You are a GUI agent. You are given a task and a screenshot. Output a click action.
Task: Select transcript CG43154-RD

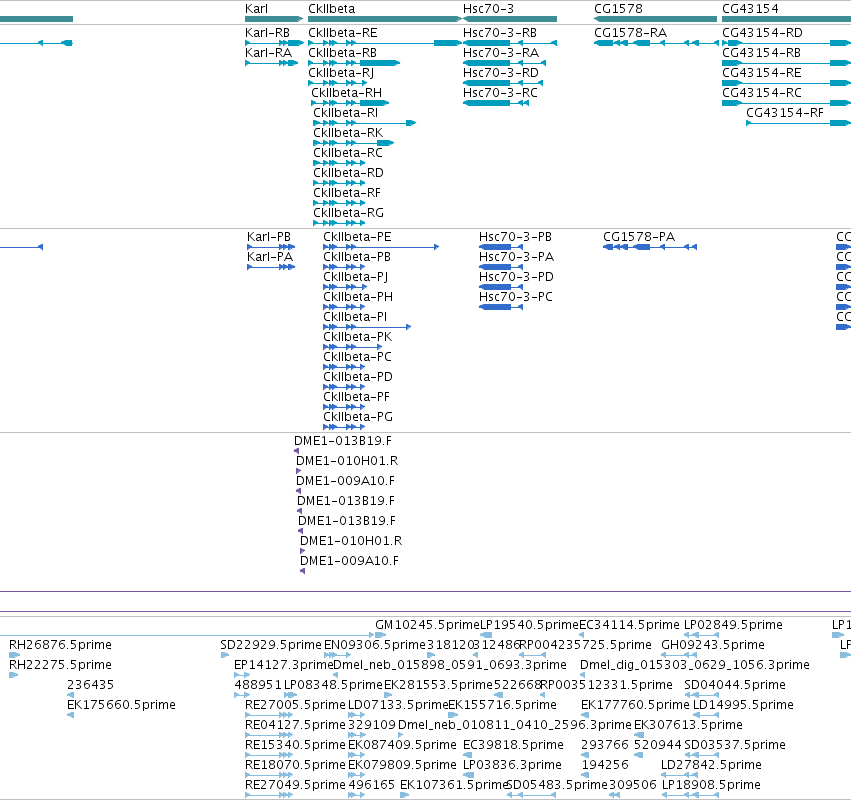coord(762,33)
